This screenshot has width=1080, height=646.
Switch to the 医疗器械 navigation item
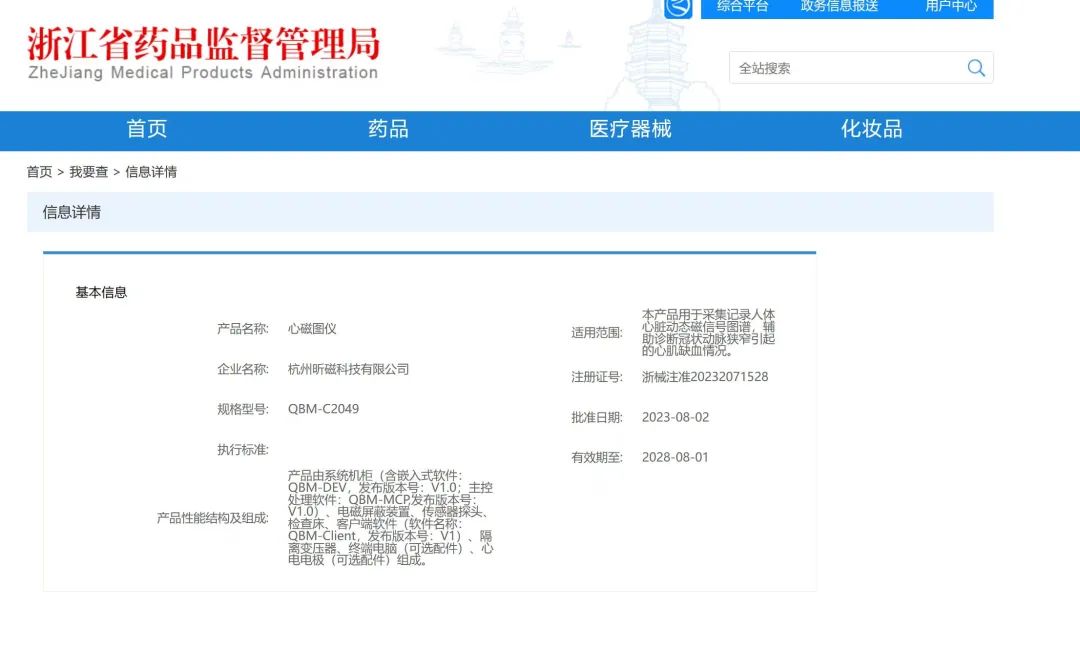point(630,129)
